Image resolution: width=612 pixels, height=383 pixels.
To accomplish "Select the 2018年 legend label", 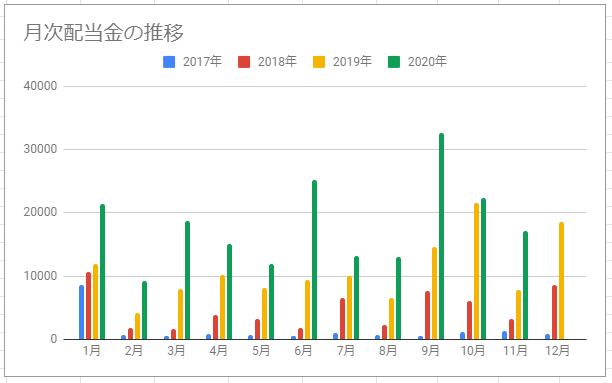I will [277, 62].
